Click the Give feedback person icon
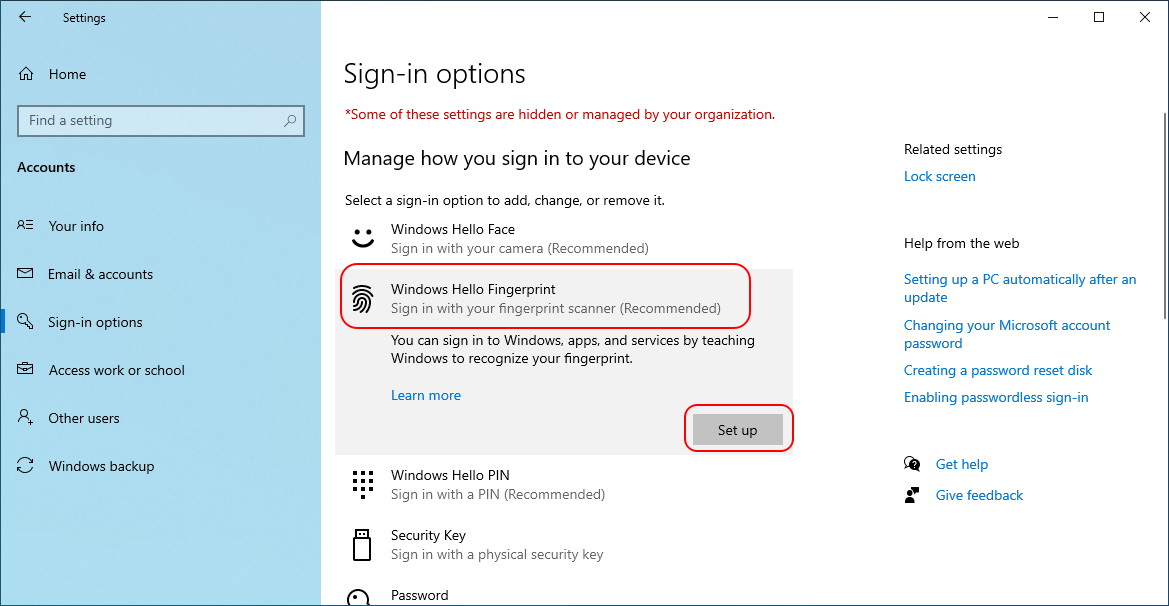 tap(912, 495)
